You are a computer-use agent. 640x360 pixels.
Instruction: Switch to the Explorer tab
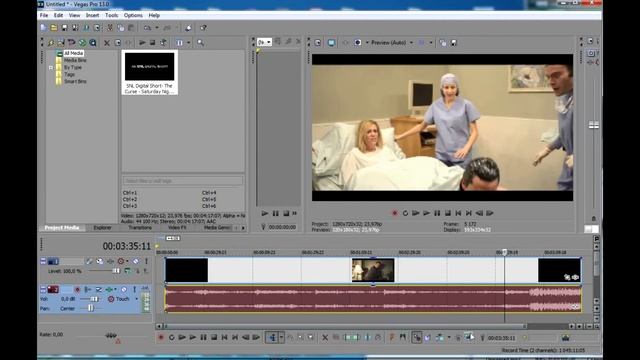pos(102,228)
